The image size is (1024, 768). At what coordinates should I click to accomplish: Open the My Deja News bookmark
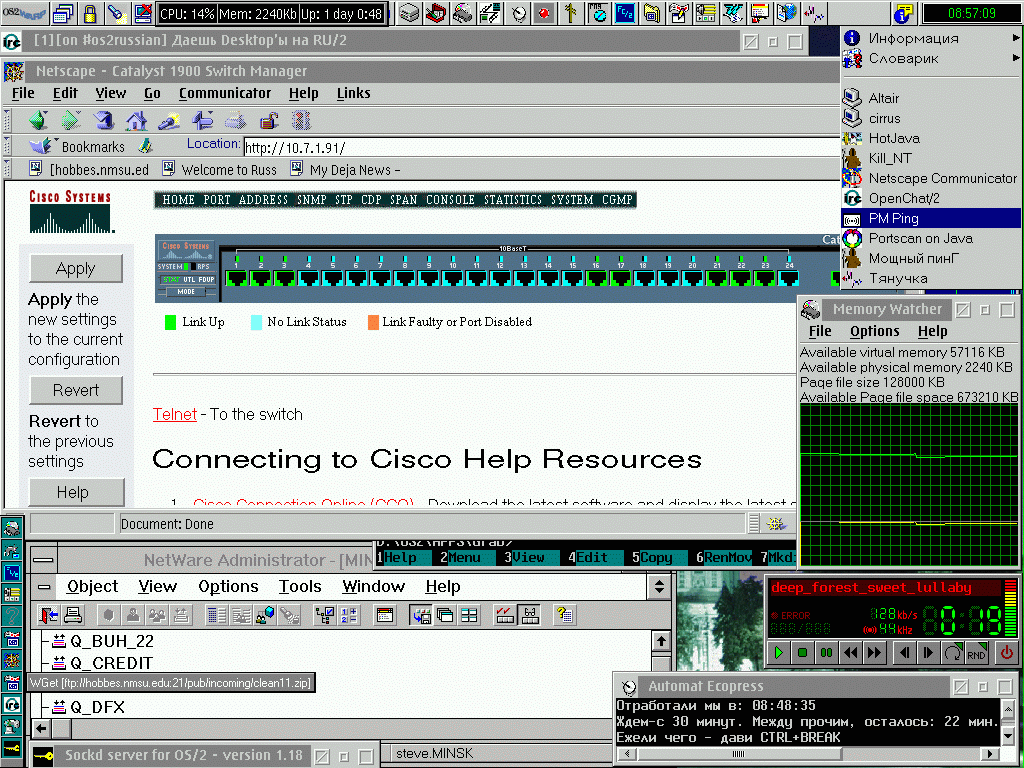345,170
